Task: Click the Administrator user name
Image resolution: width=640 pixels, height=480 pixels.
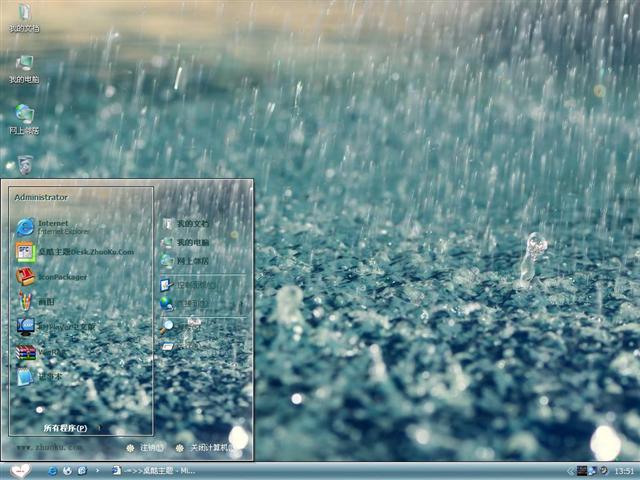Action: click(41, 197)
